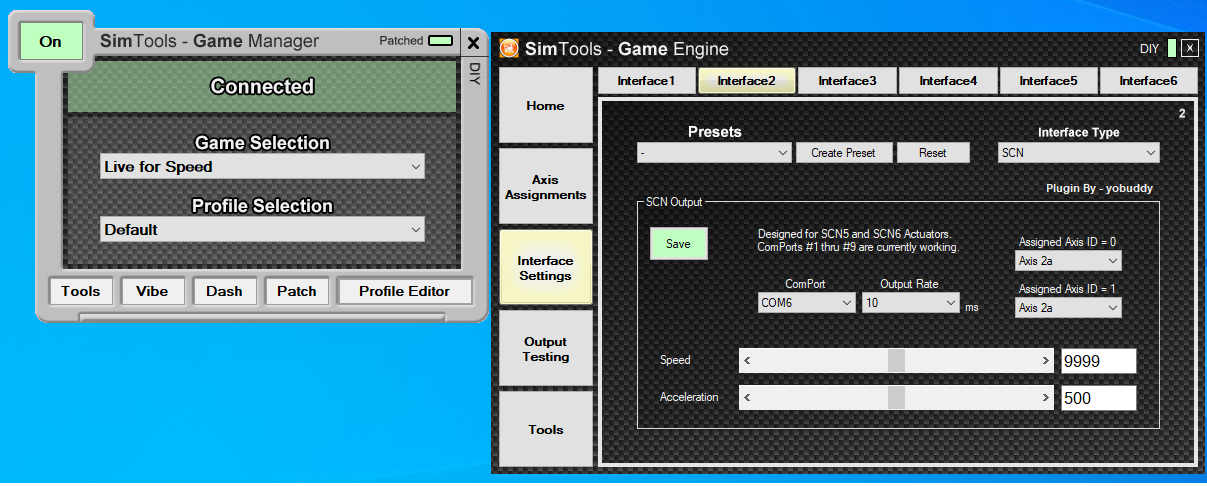Open the Profile Editor
Image resolution: width=1207 pixels, height=486 pixels.
pos(404,291)
